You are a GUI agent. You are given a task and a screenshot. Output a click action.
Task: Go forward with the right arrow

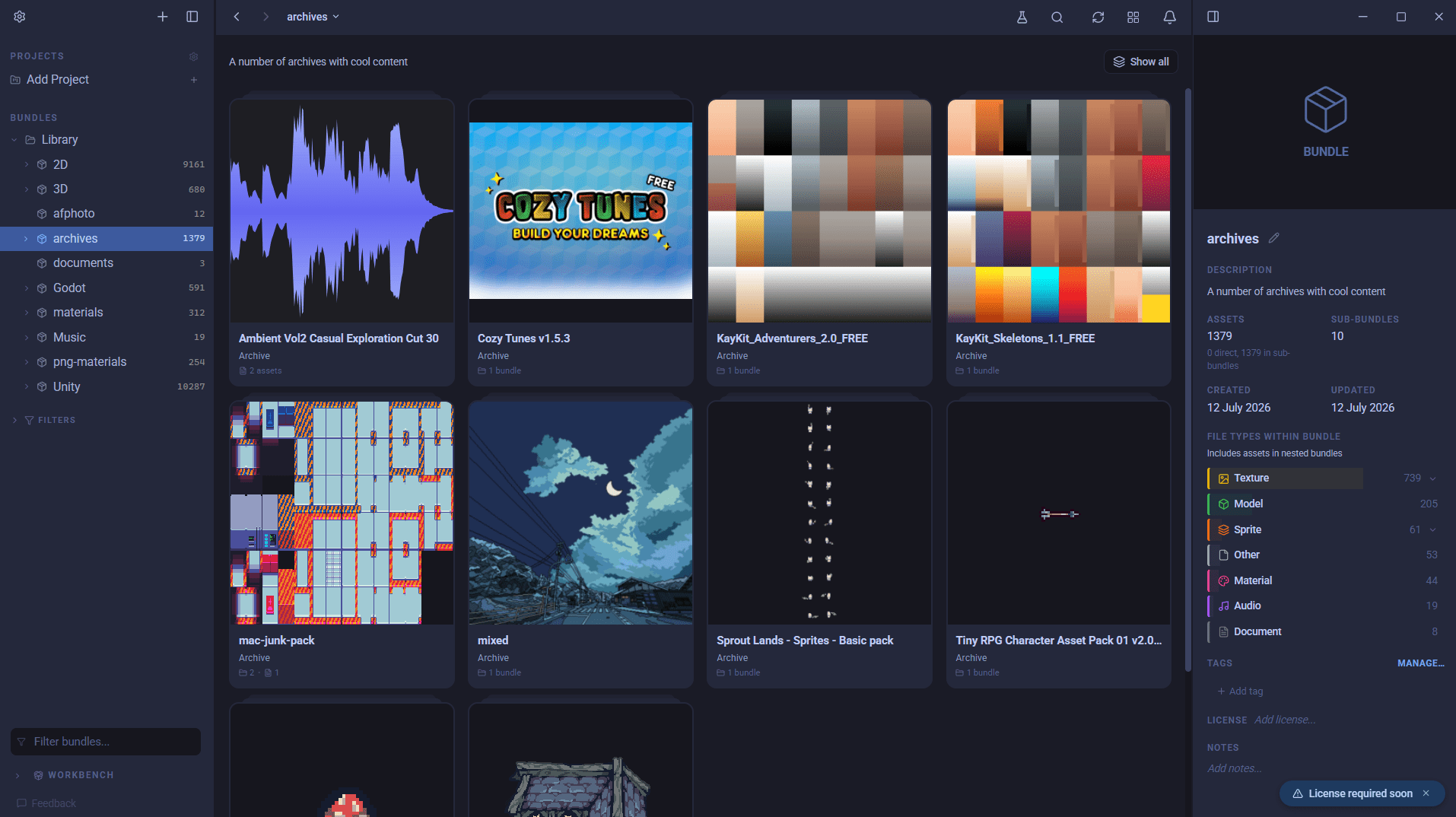click(x=265, y=17)
